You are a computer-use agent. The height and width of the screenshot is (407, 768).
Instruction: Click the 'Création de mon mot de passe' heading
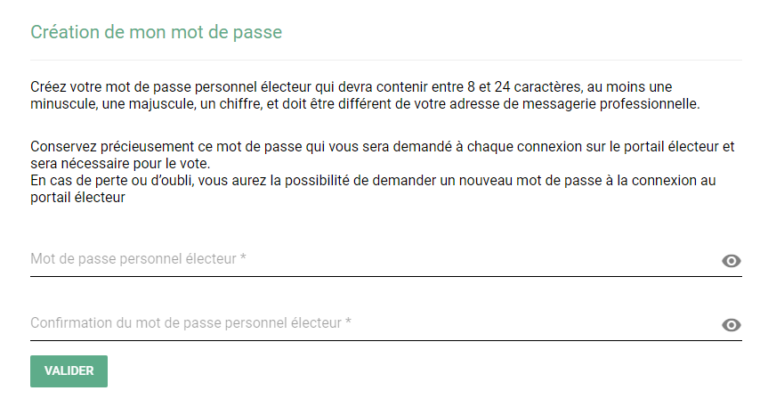[x=156, y=32]
